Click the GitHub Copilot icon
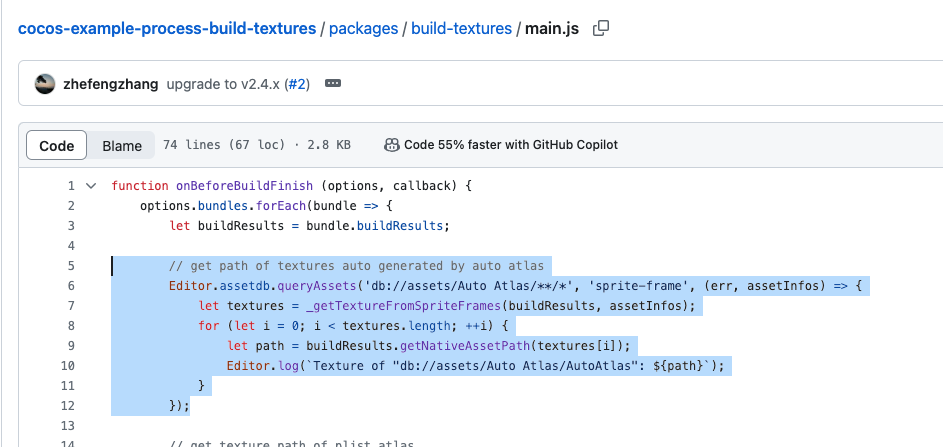Image resolution: width=943 pixels, height=447 pixels. (392, 145)
